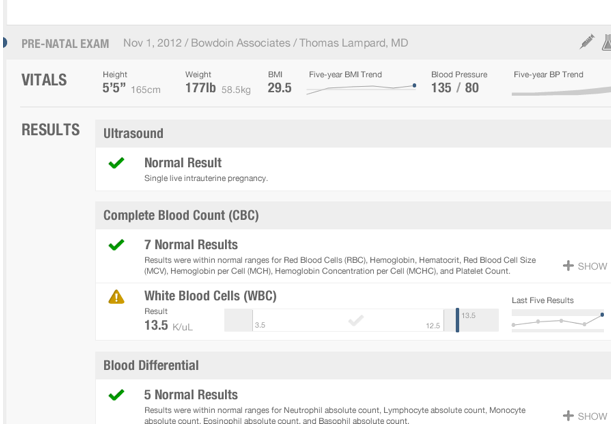Click the green checkmark beside the Ultrasound Normal Result
Image resolution: width=615 pixels, height=424 pixels.
117,163
